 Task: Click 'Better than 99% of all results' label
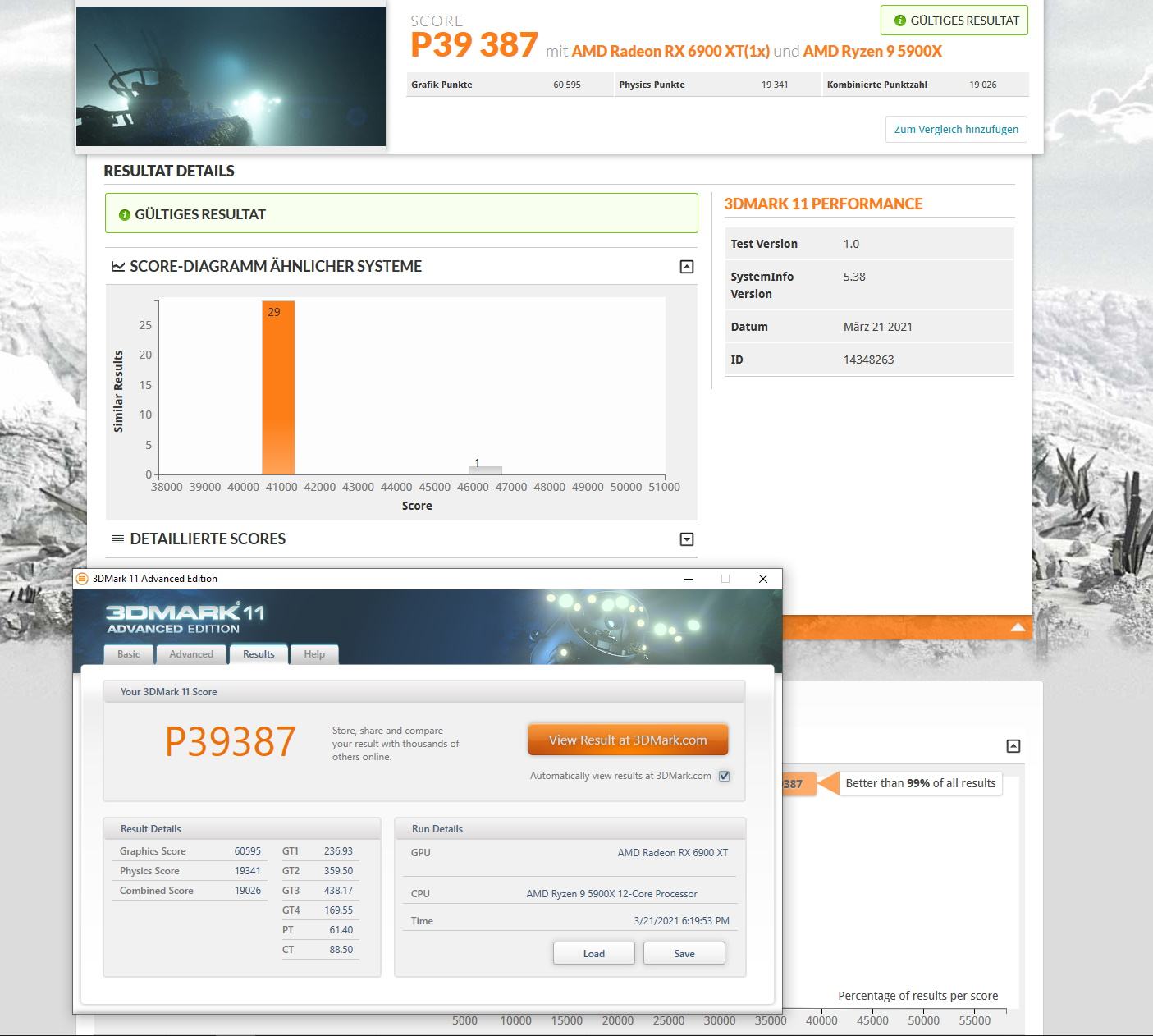coord(921,783)
